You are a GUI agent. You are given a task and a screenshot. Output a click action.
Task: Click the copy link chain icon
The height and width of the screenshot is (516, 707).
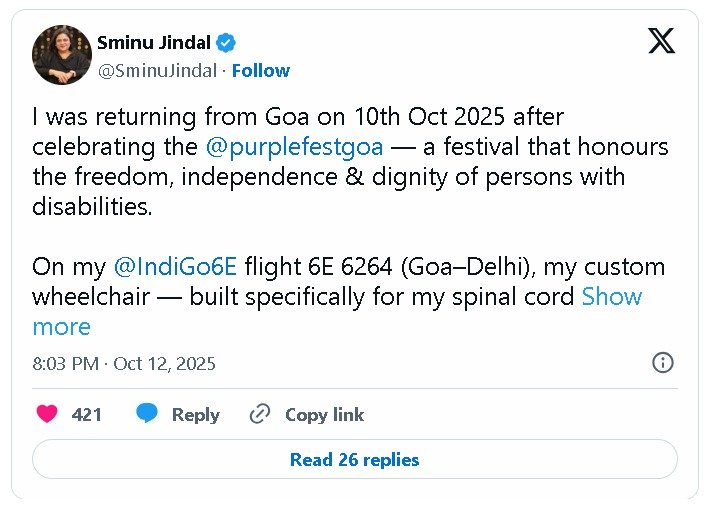260,414
